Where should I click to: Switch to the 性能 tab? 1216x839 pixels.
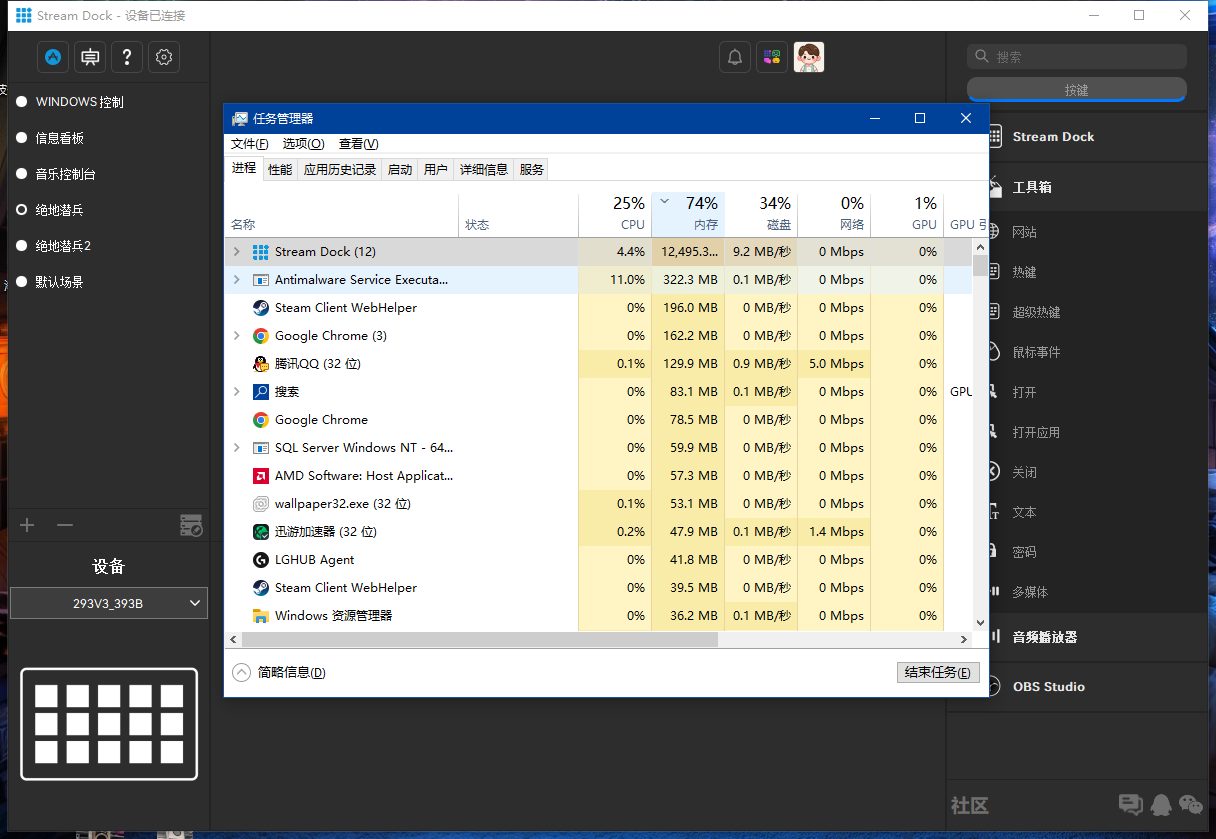click(x=280, y=170)
